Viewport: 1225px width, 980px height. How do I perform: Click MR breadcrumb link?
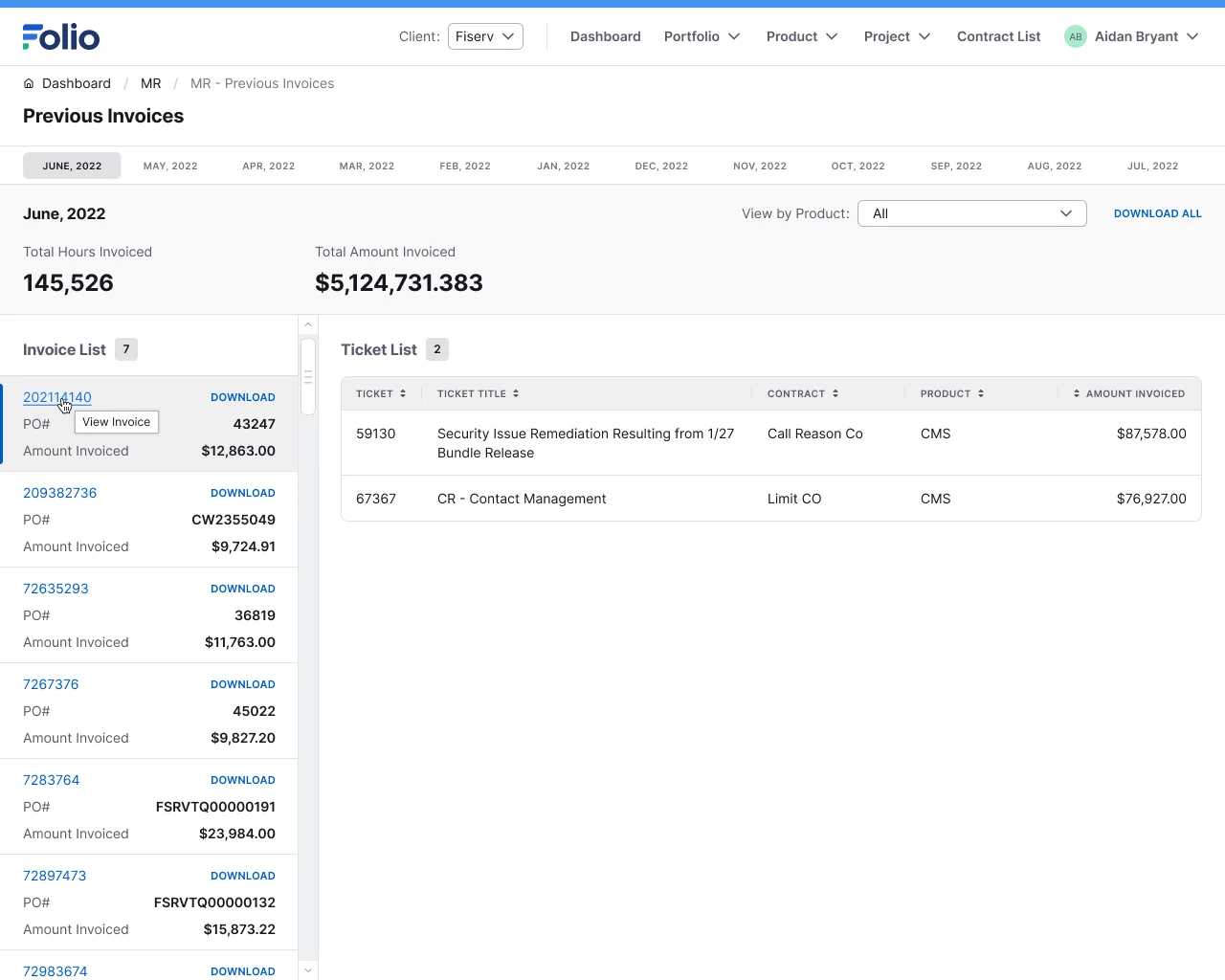pos(151,83)
